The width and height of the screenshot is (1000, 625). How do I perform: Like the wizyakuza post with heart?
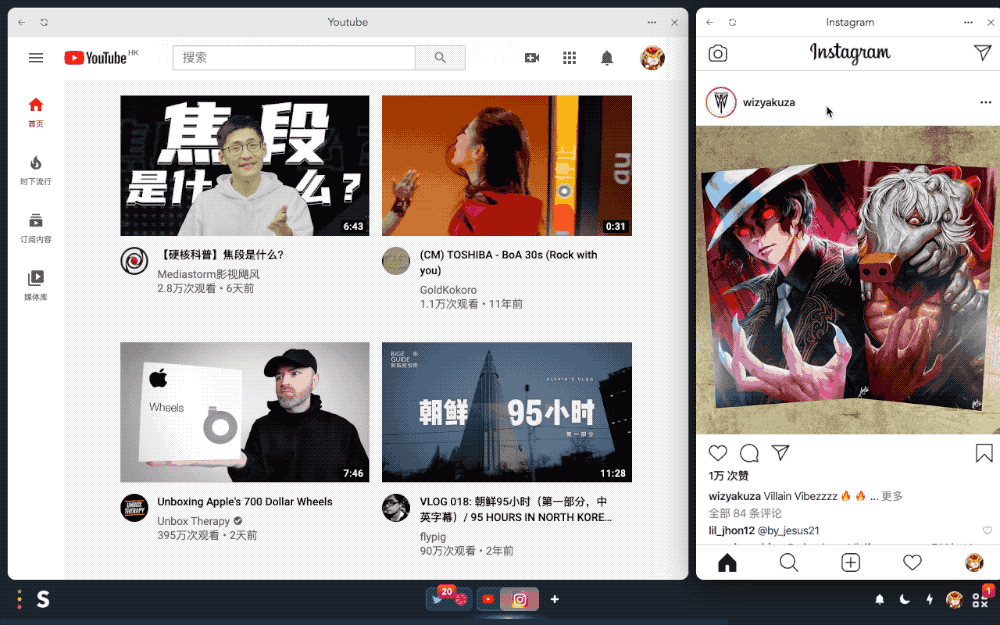coord(718,453)
